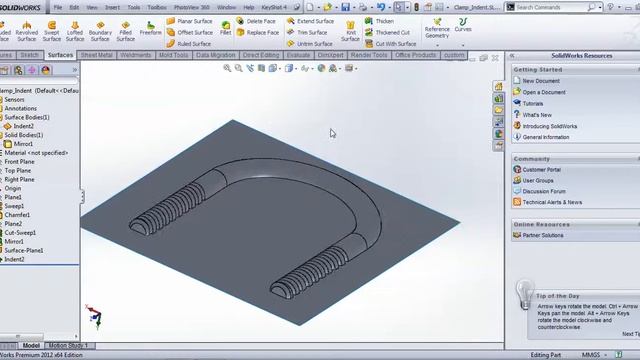This screenshot has width=640, height=360.
Task: Open the Curves dropdown
Action: click(463, 46)
